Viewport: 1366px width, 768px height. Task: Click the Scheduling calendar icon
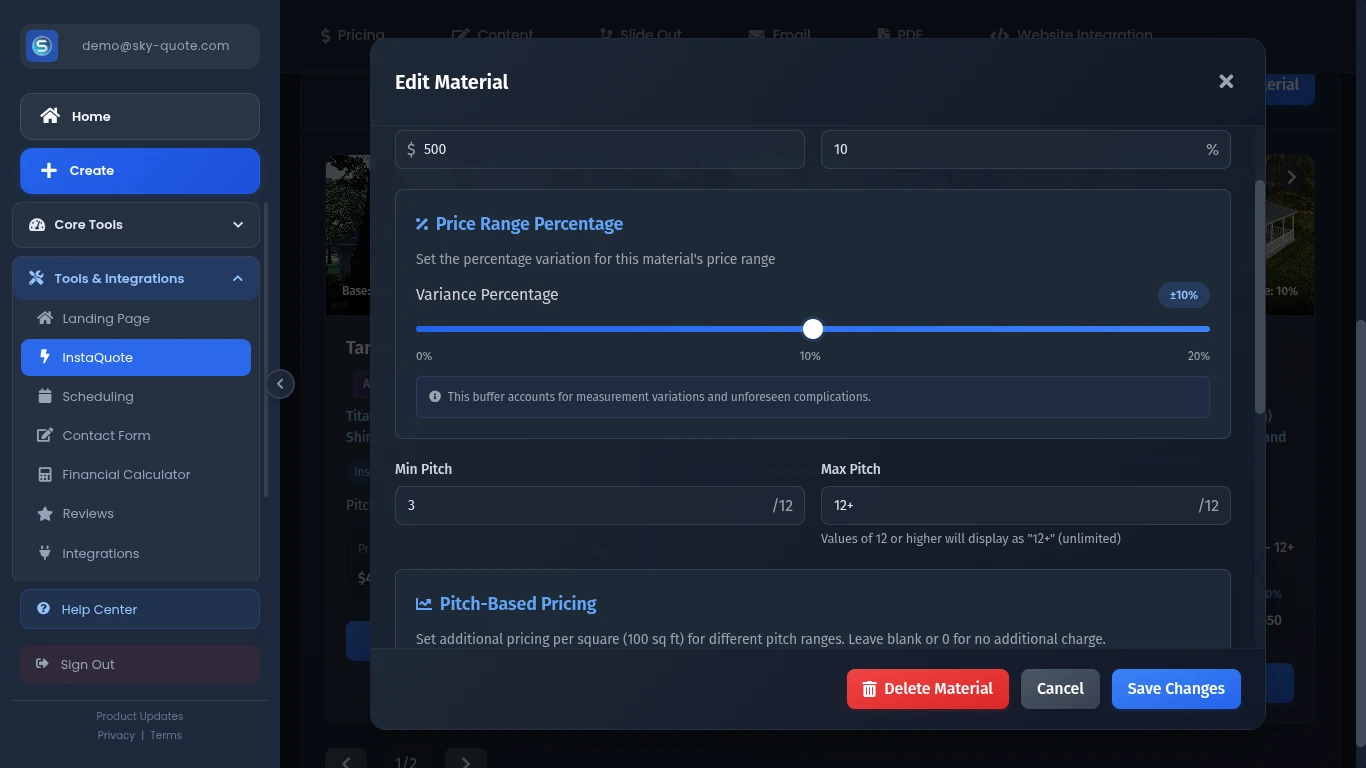coord(45,396)
